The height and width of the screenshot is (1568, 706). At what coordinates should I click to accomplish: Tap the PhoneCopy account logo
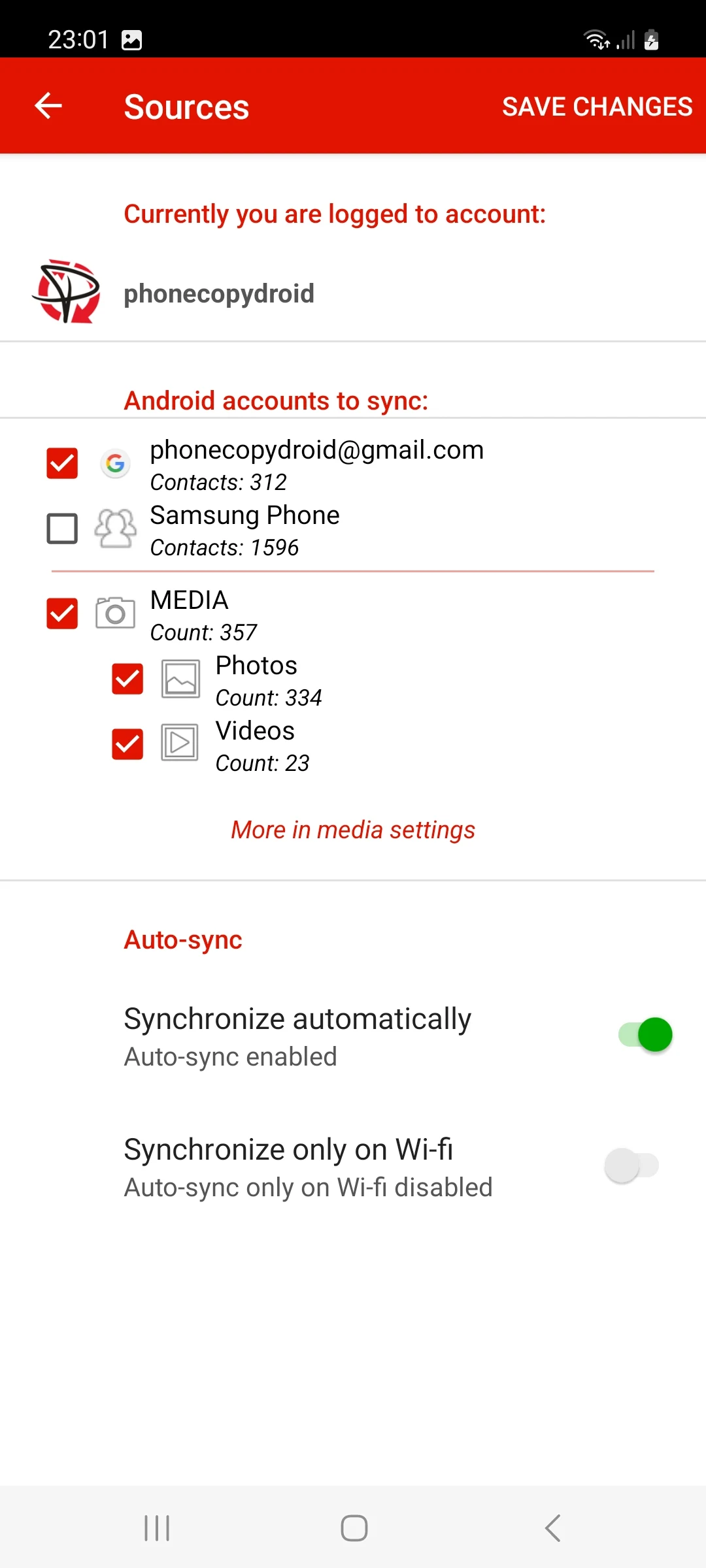[x=67, y=292]
